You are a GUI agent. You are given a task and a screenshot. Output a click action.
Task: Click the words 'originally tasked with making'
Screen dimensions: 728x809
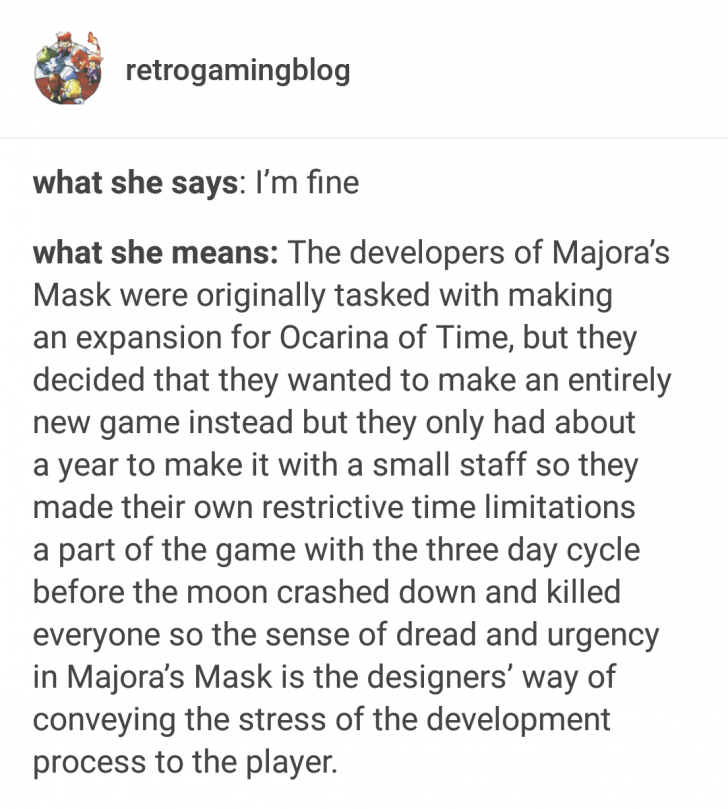point(404,296)
